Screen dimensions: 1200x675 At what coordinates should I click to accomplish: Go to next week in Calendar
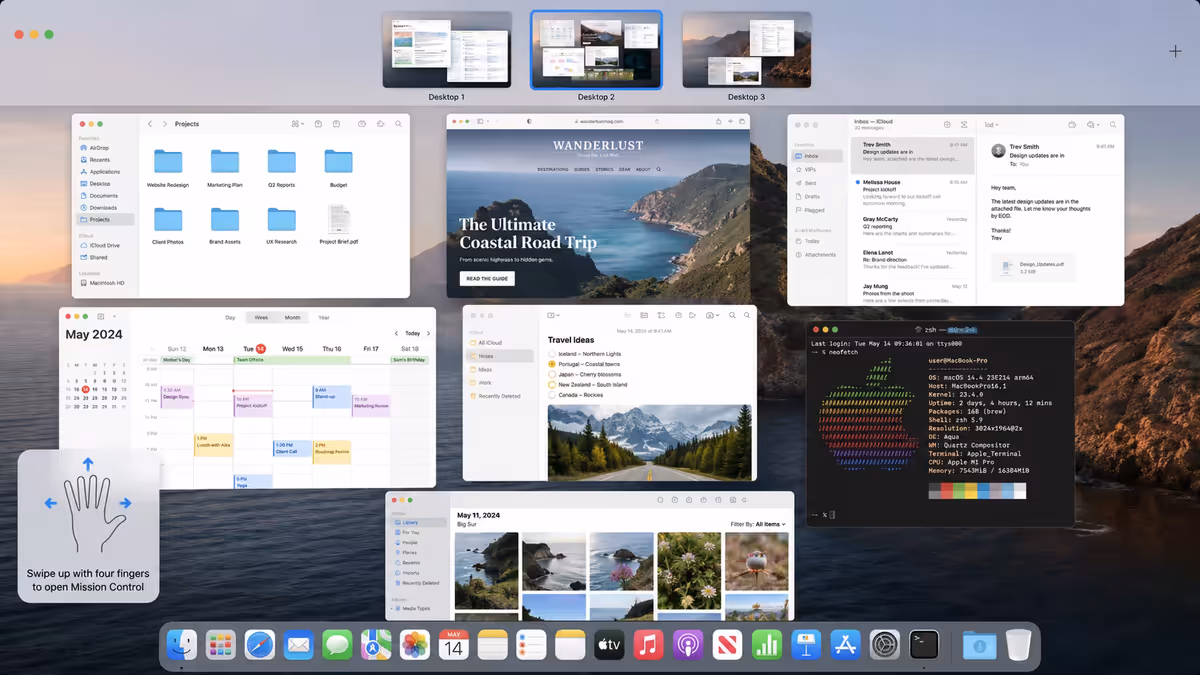point(429,333)
